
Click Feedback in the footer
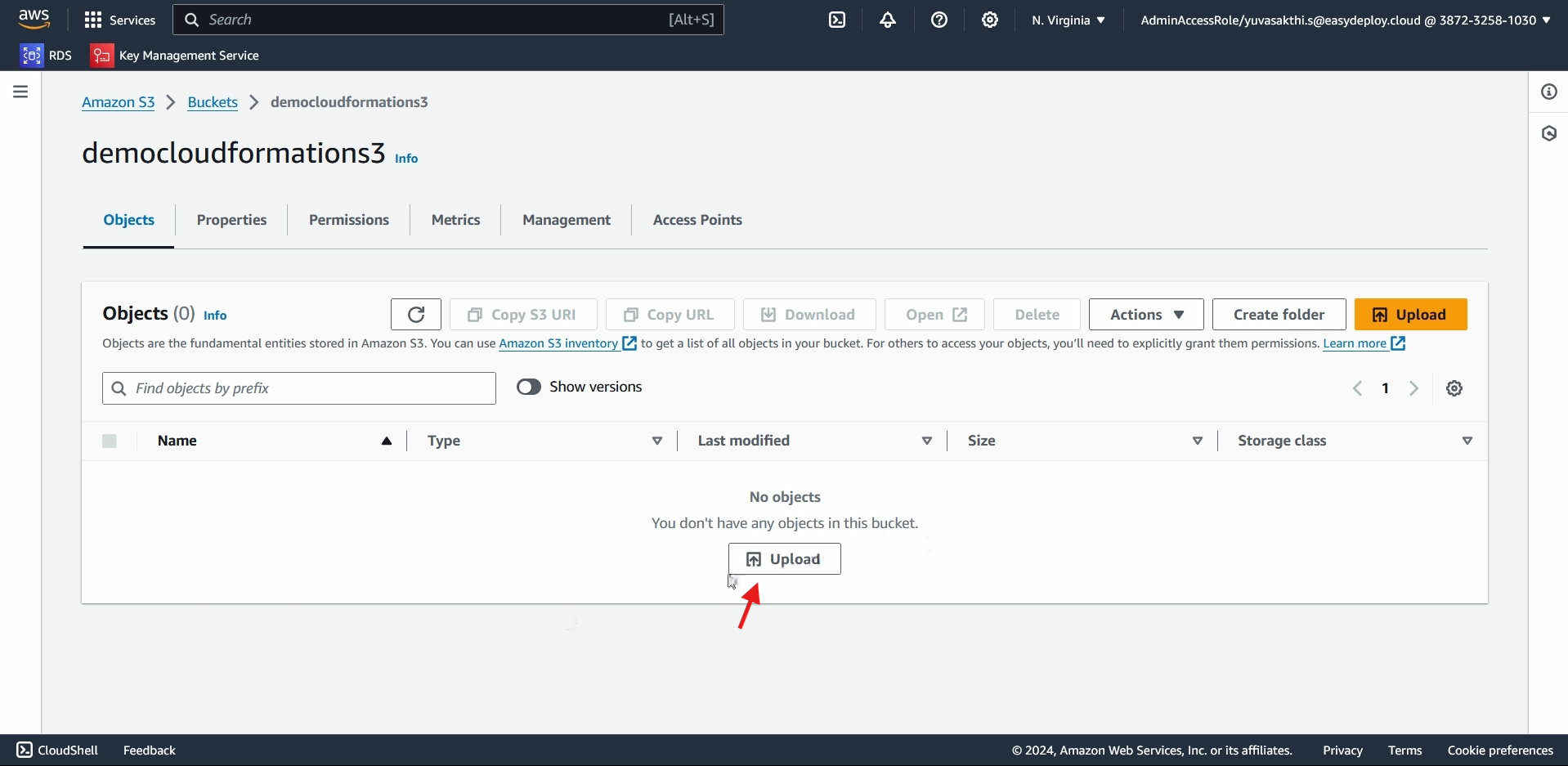(x=150, y=750)
